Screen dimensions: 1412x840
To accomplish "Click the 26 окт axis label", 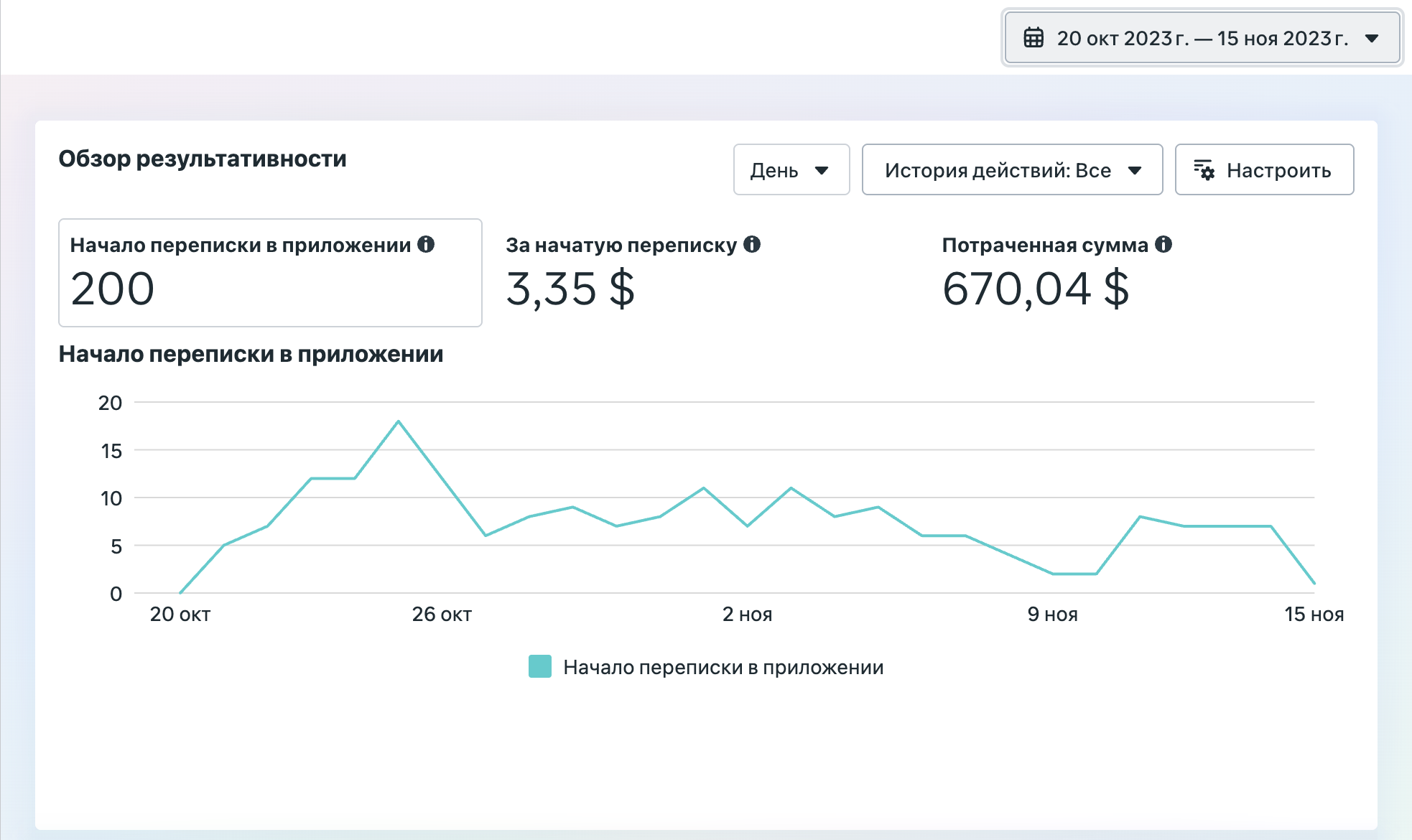I will point(442,614).
